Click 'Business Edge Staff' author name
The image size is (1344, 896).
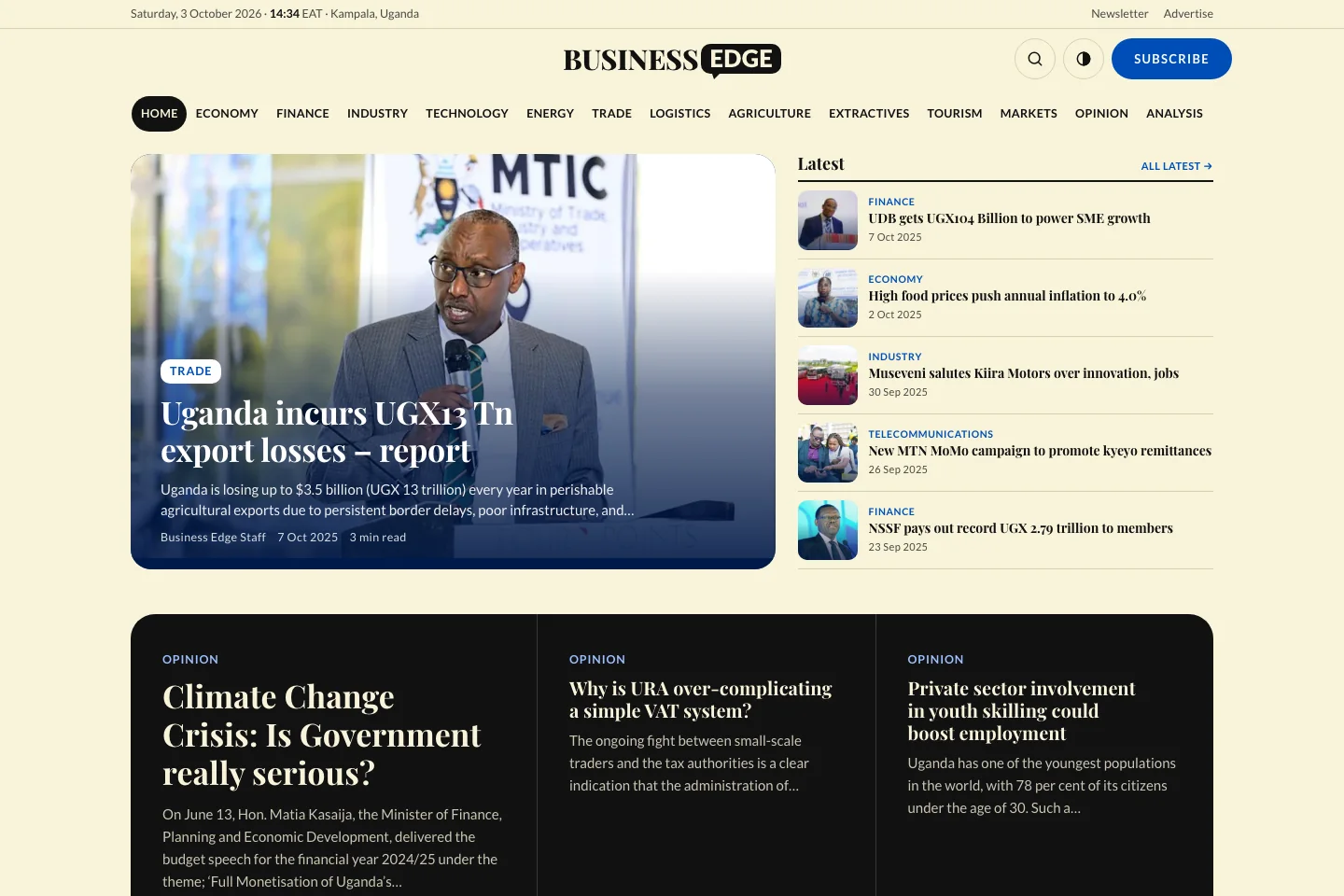[213, 538]
